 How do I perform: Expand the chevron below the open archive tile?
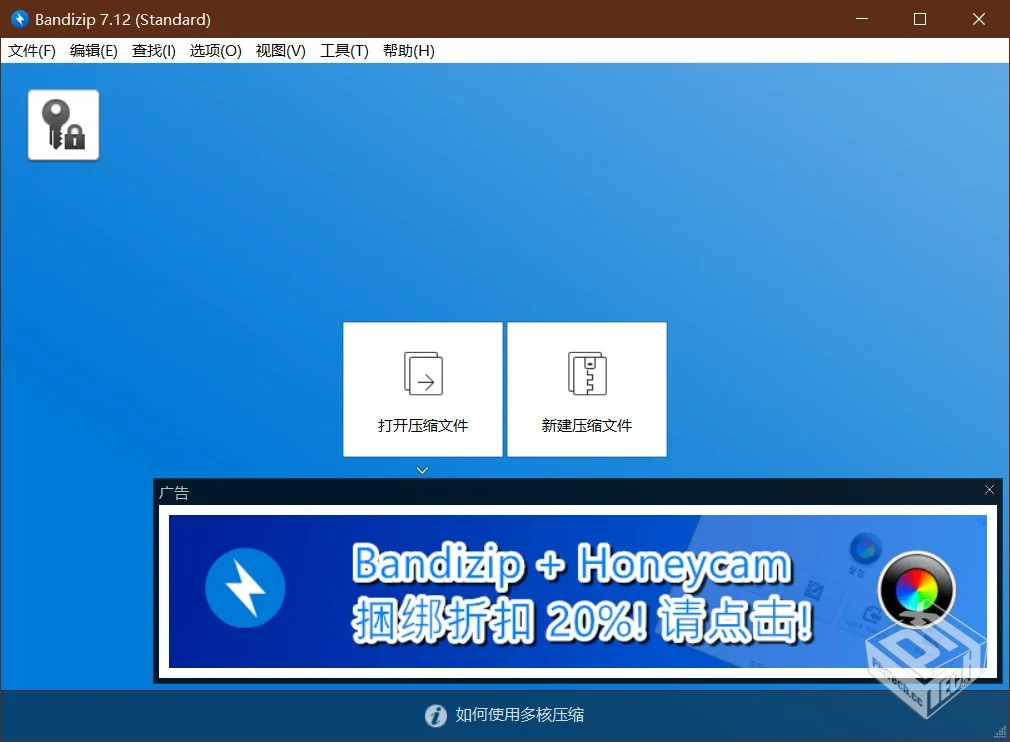coord(423,469)
